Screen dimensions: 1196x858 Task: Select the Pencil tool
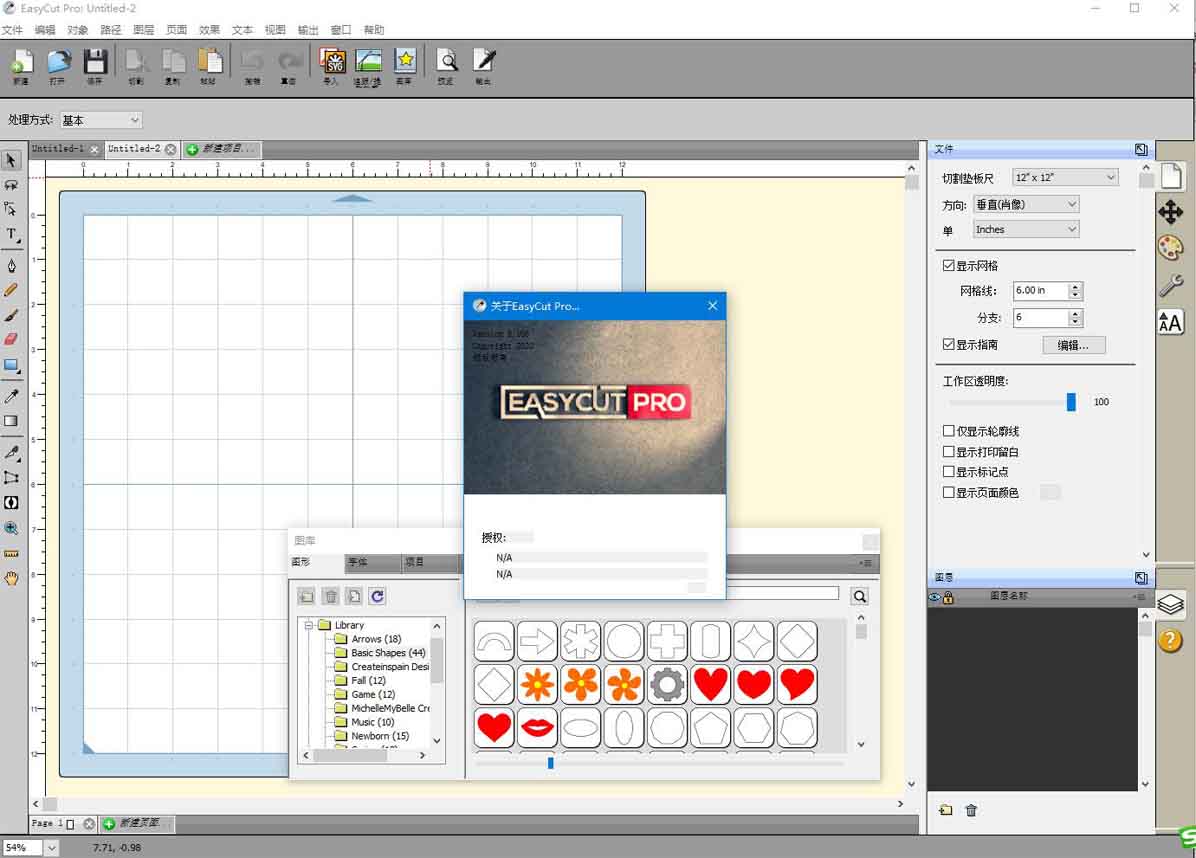[11, 290]
